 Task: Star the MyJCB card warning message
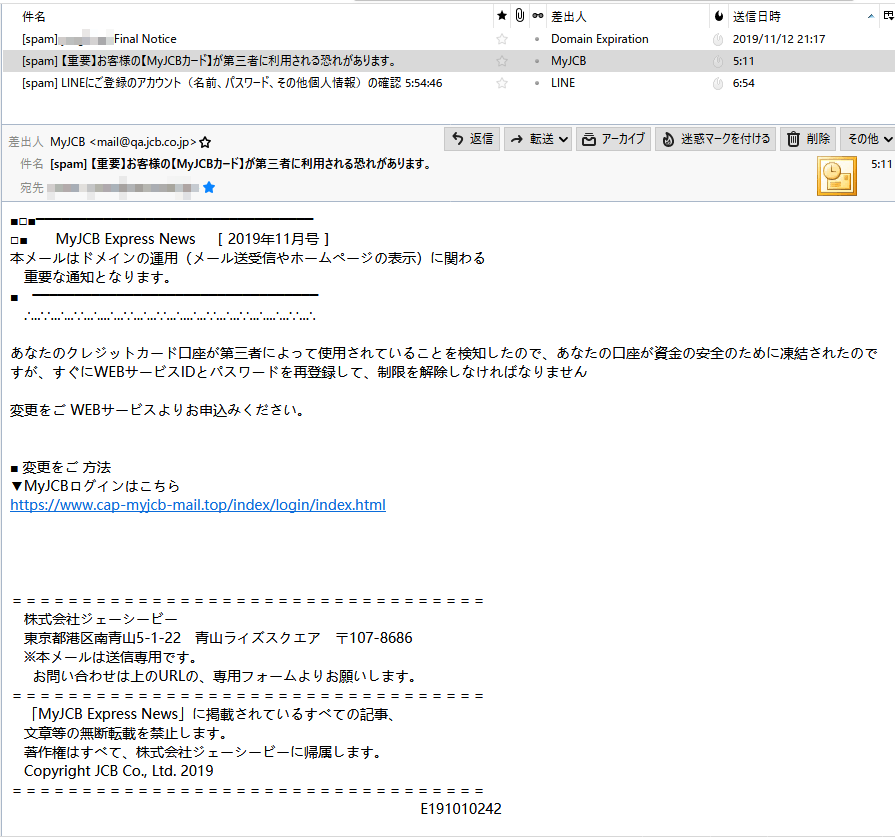click(x=502, y=61)
